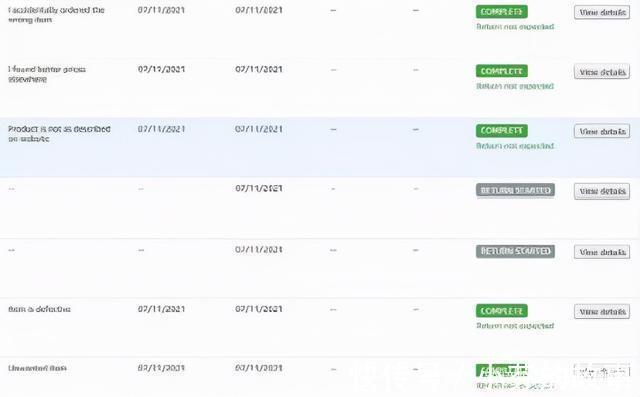View details for product not as described row
The height and width of the screenshot is (397, 640).
(x=602, y=131)
